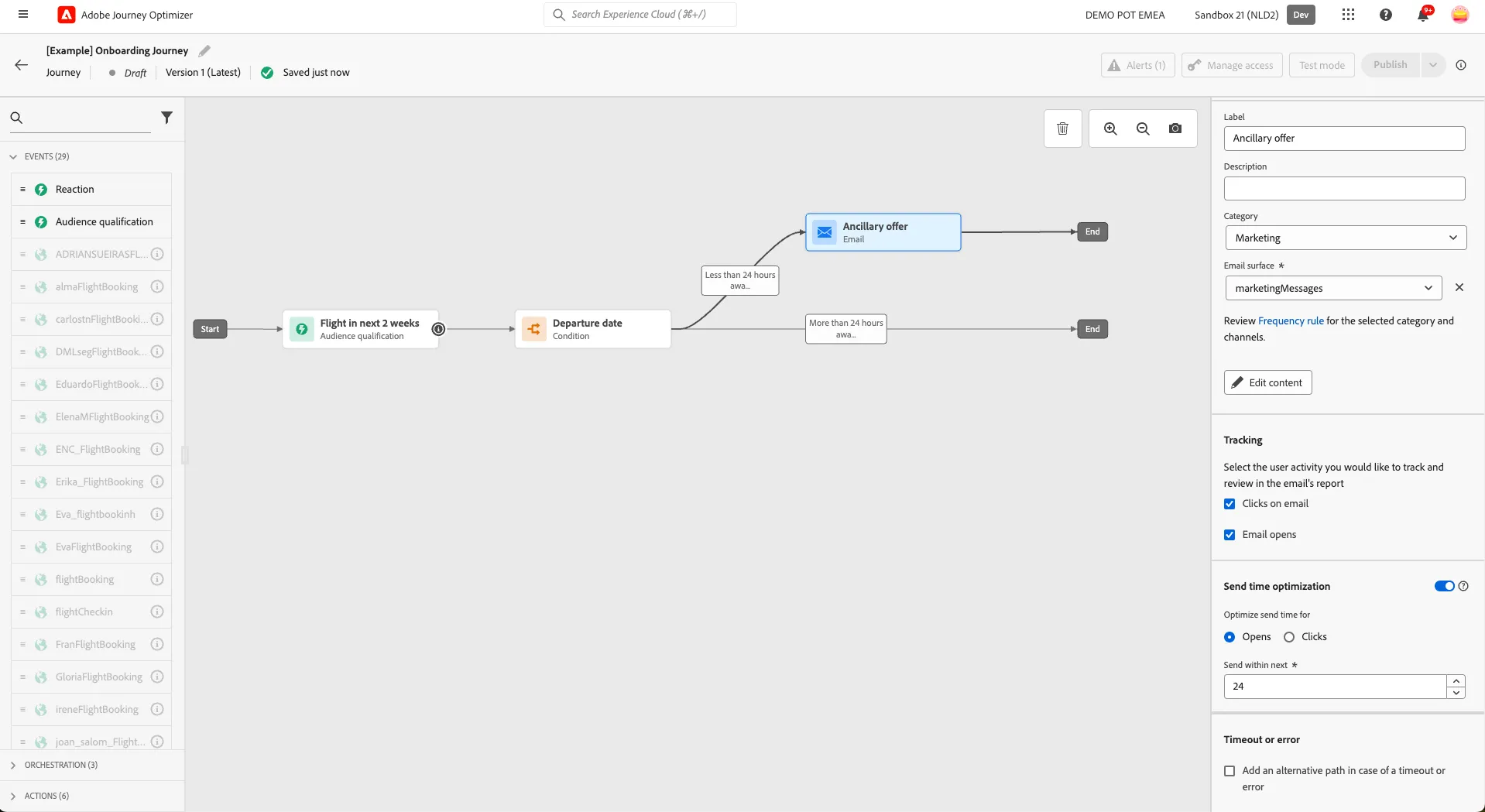Viewport: 1485px width, 812px height.
Task: Show info for flightBooking event
Action: point(157,579)
